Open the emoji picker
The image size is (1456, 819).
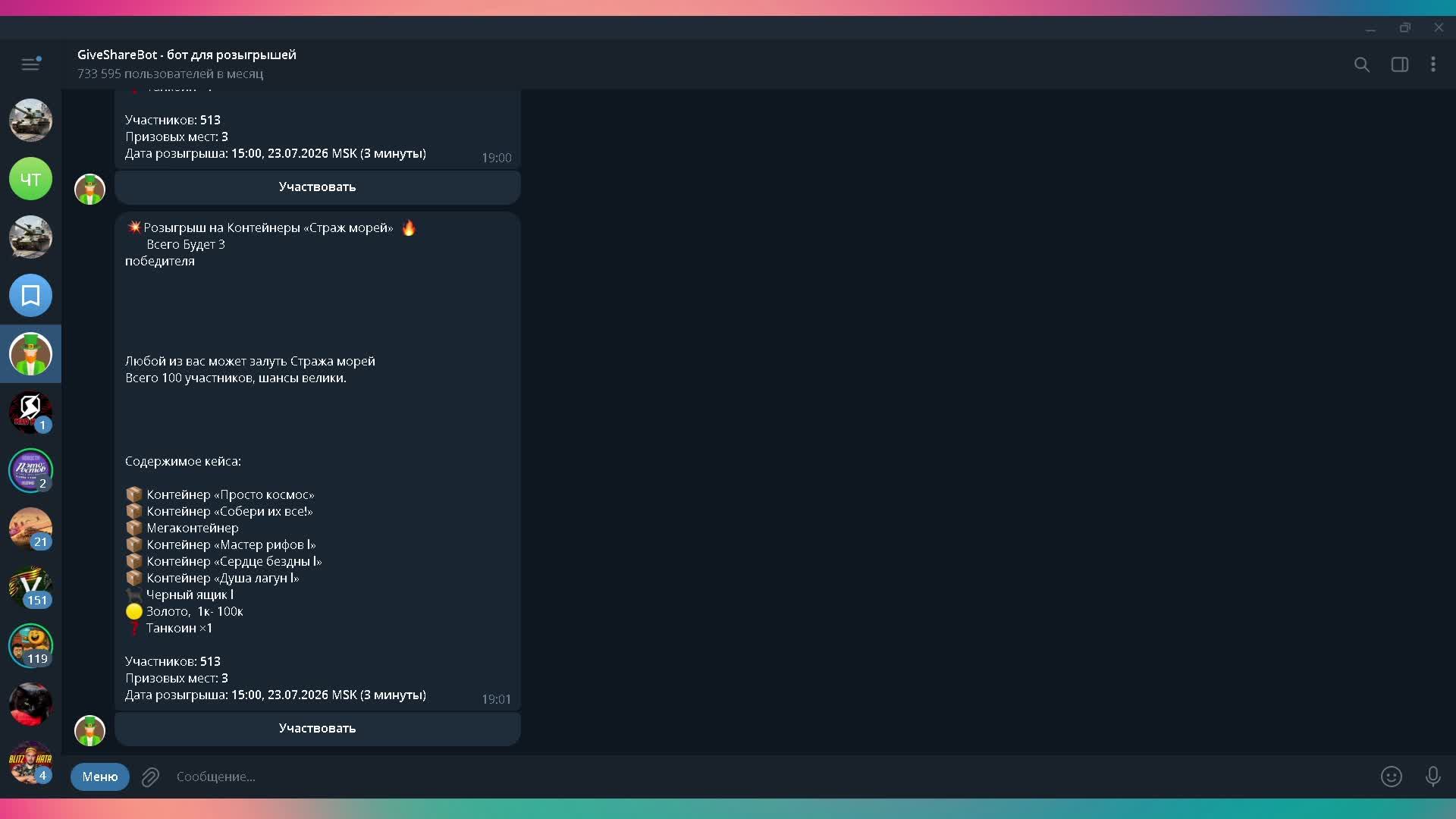(x=1392, y=777)
